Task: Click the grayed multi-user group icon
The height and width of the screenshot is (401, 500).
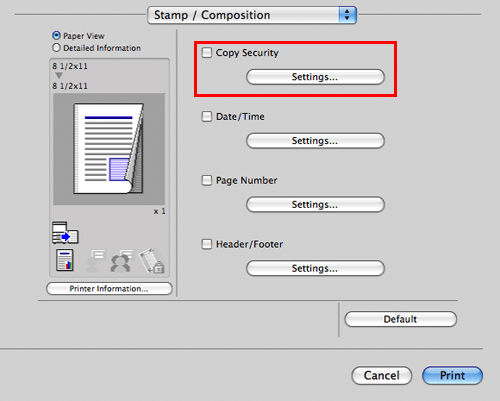Action: (121, 261)
